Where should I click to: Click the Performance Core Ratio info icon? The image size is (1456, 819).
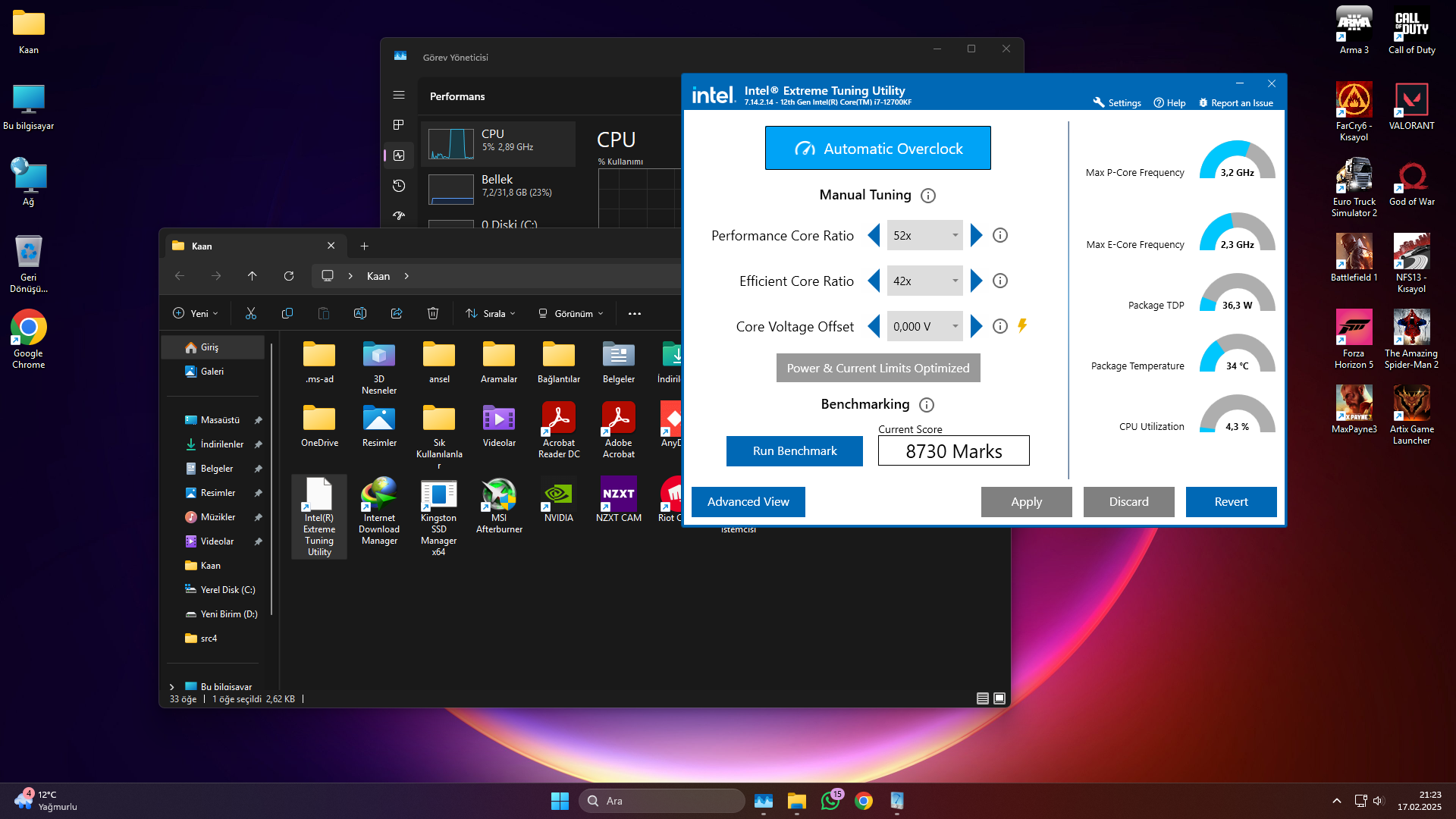pyautogui.click(x=1000, y=235)
